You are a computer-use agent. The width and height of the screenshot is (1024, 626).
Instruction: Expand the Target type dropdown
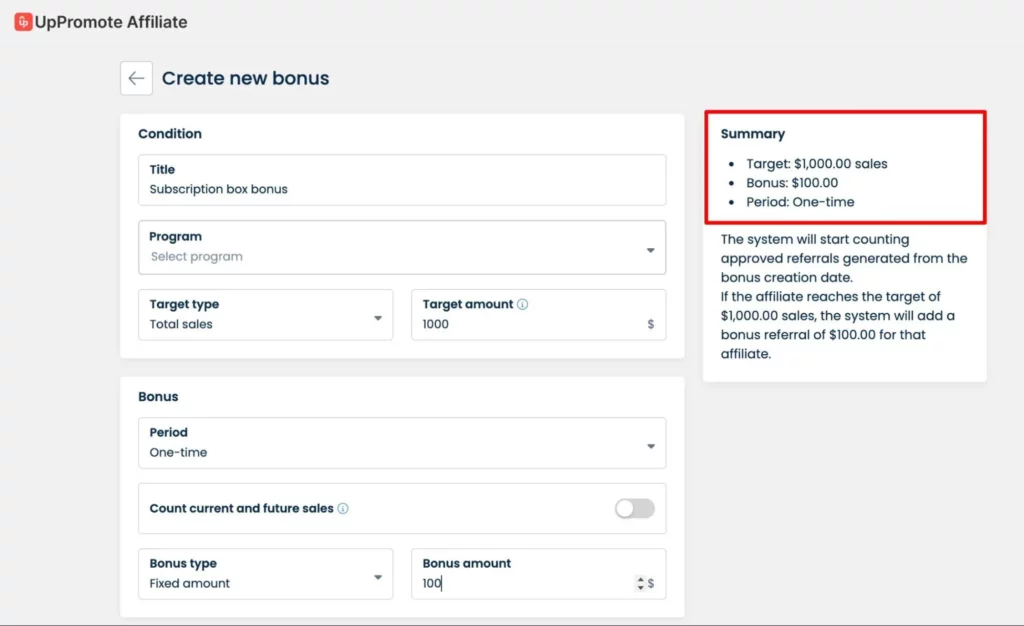click(265, 315)
